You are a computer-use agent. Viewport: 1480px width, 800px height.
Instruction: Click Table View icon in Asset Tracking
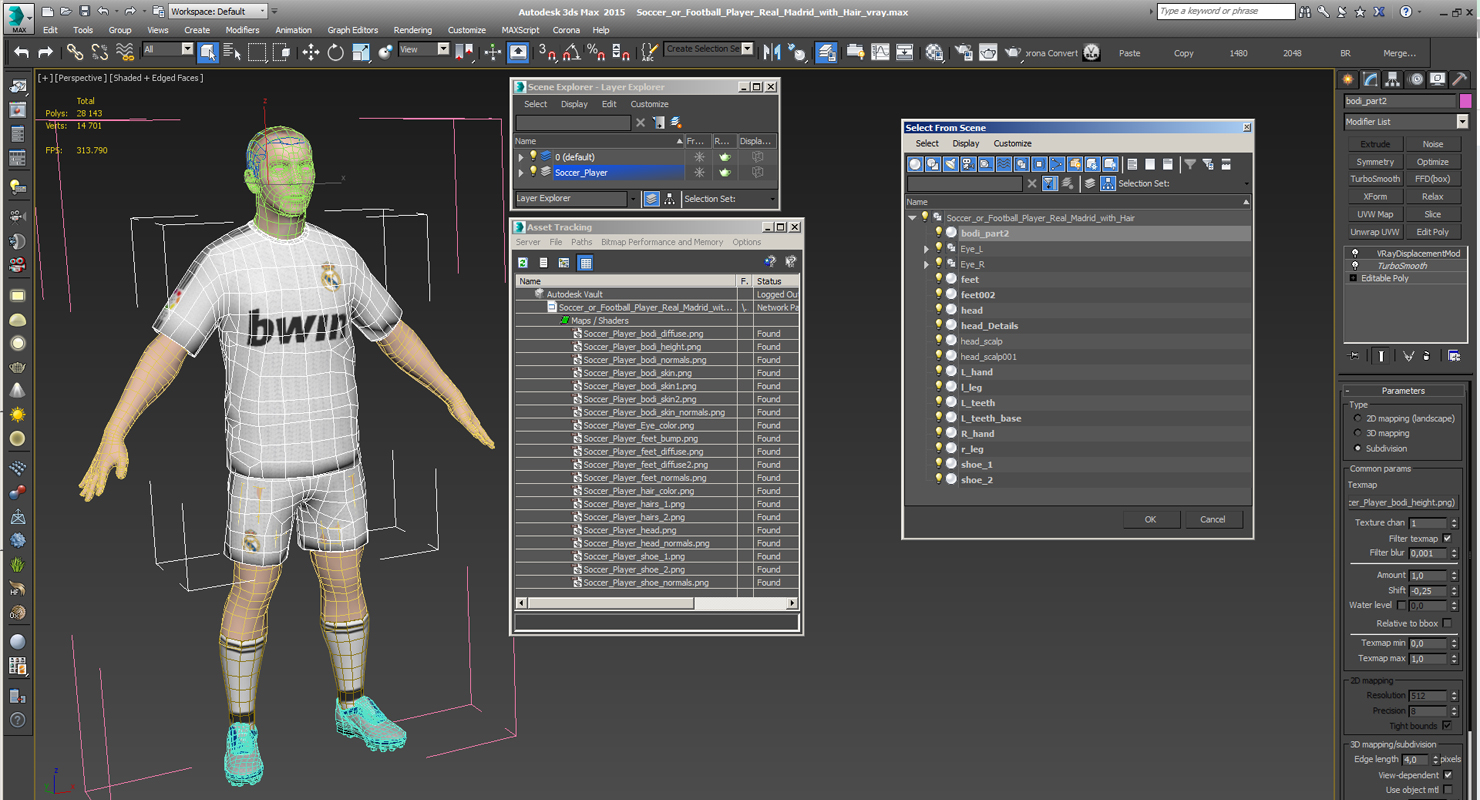click(586, 262)
